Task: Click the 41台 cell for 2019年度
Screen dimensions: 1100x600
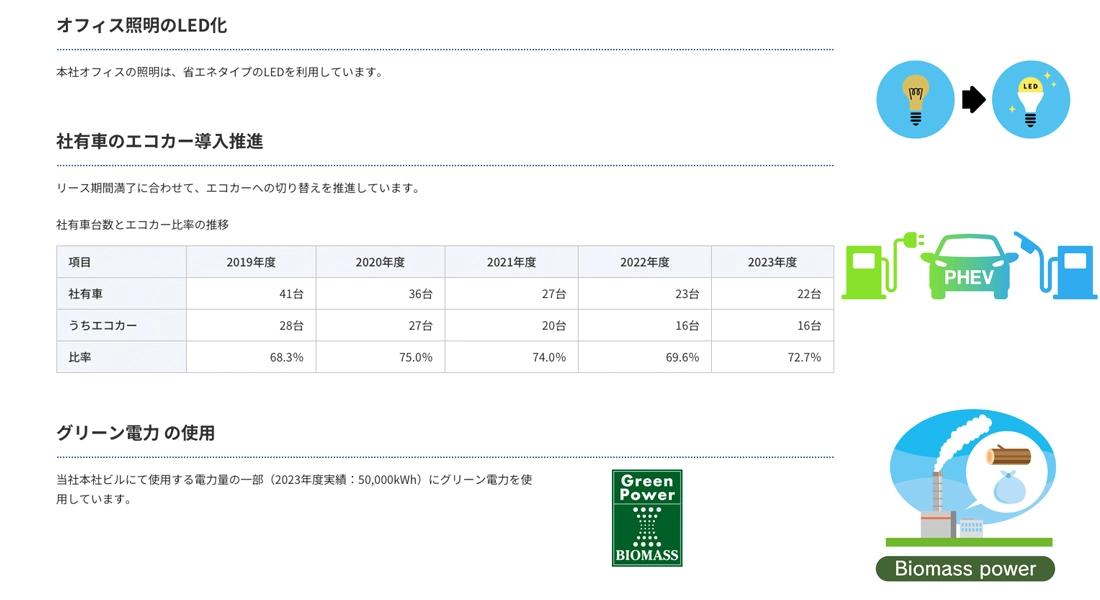Action: pyautogui.click(x=251, y=293)
